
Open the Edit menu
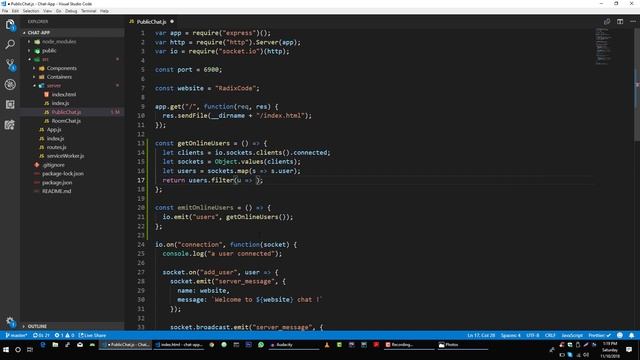click(15, 11)
